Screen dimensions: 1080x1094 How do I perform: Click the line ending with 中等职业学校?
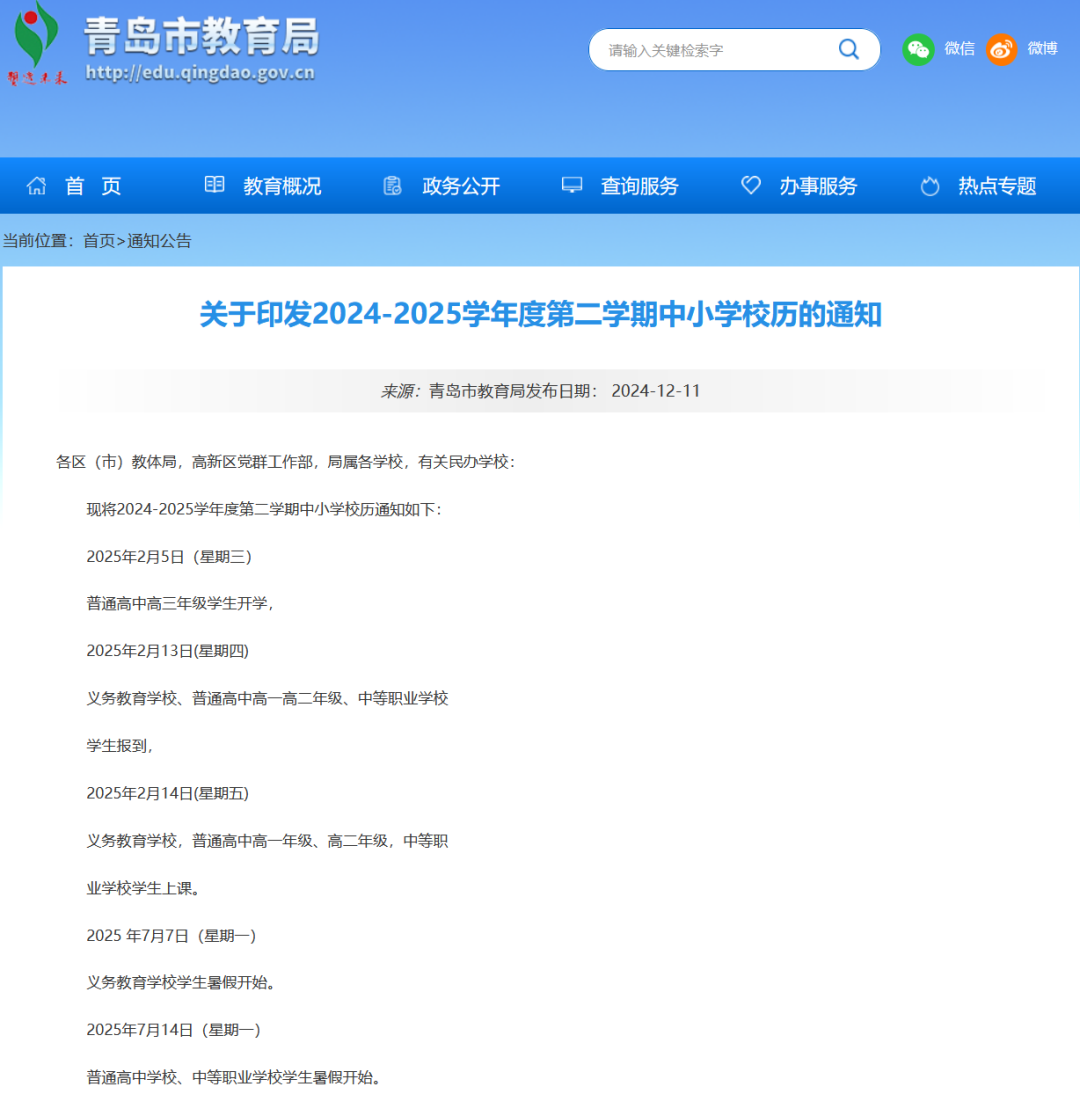point(267,698)
